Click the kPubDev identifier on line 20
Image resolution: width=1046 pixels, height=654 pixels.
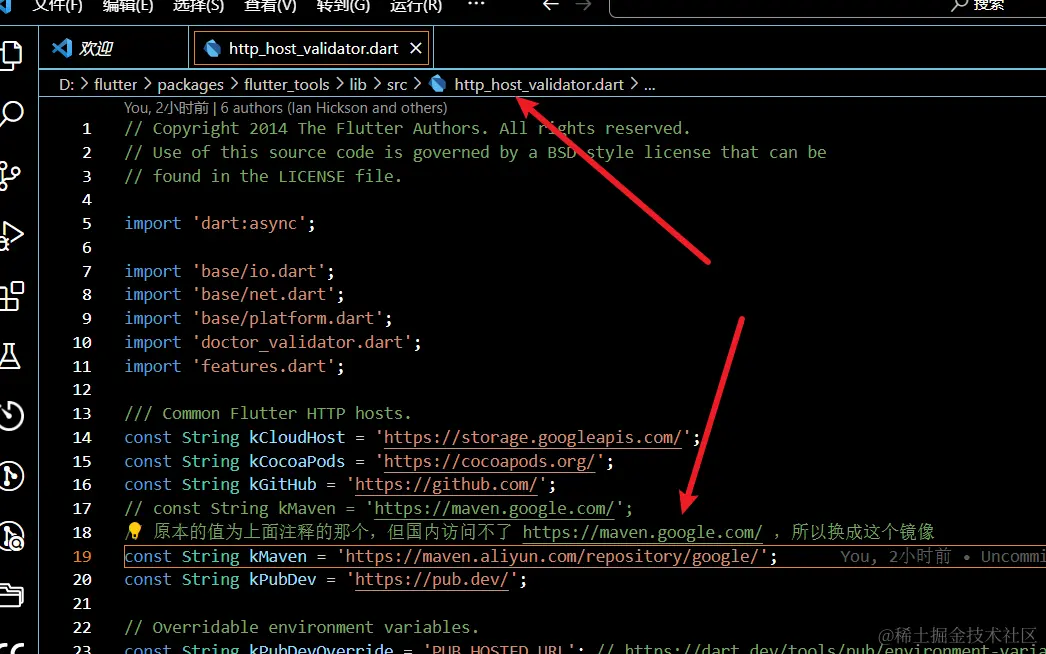point(283,579)
